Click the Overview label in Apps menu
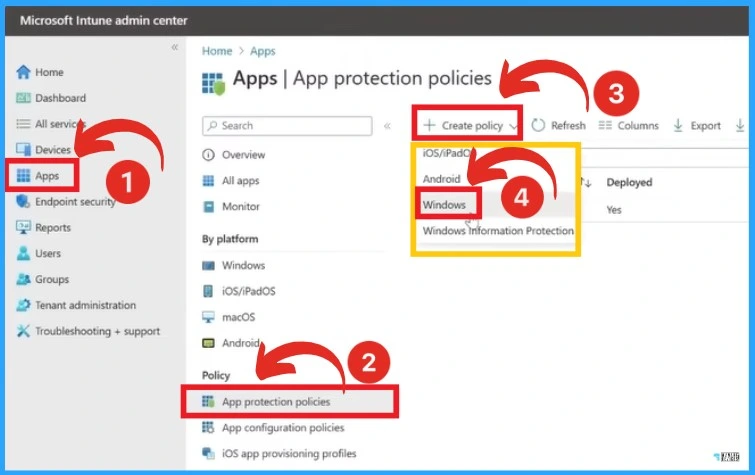 243,155
